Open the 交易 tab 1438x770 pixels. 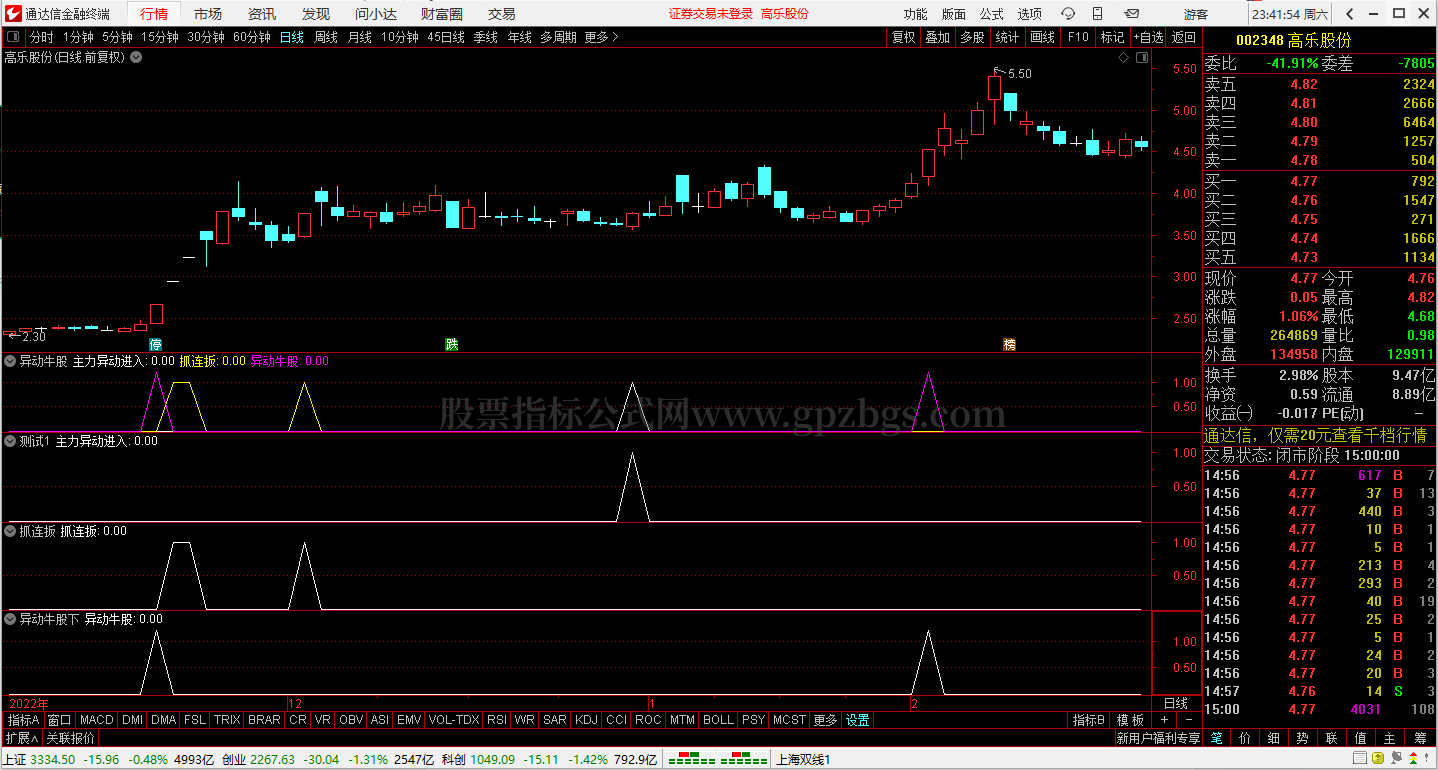click(x=502, y=14)
